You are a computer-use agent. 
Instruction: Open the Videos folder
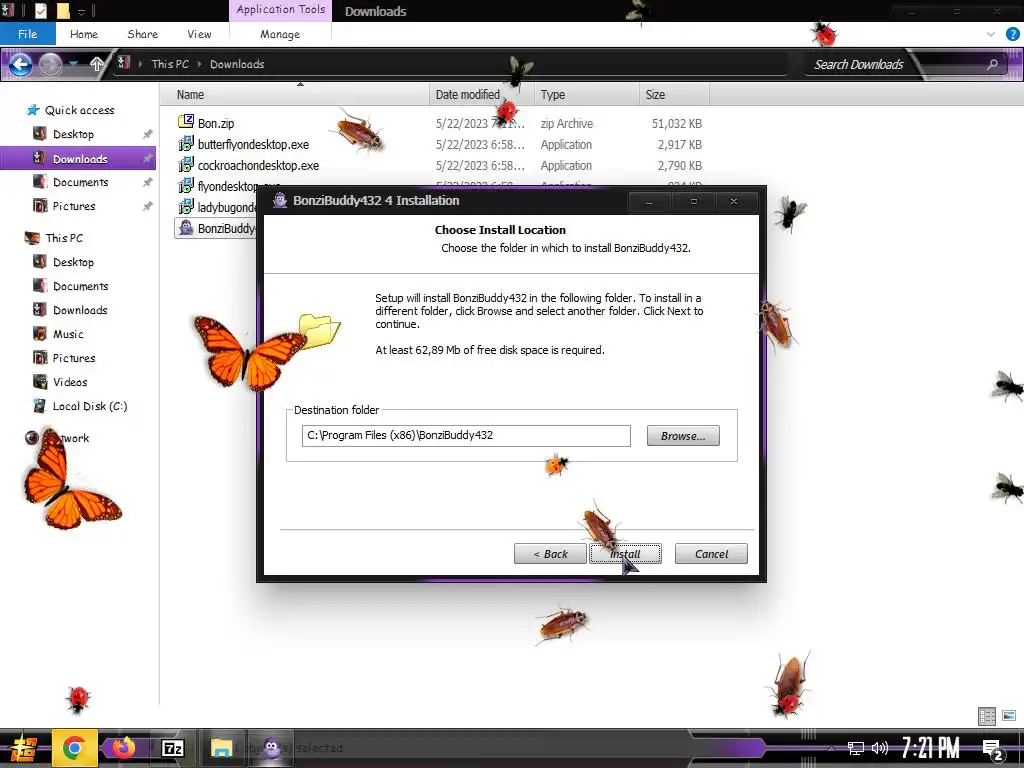(x=69, y=382)
